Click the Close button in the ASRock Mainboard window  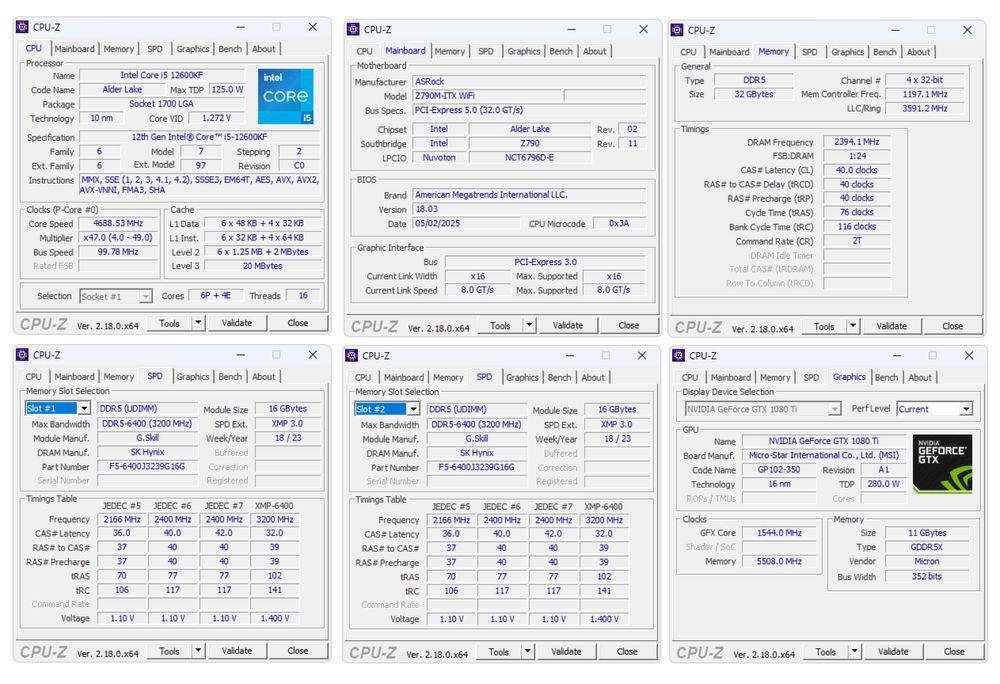(628, 325)
